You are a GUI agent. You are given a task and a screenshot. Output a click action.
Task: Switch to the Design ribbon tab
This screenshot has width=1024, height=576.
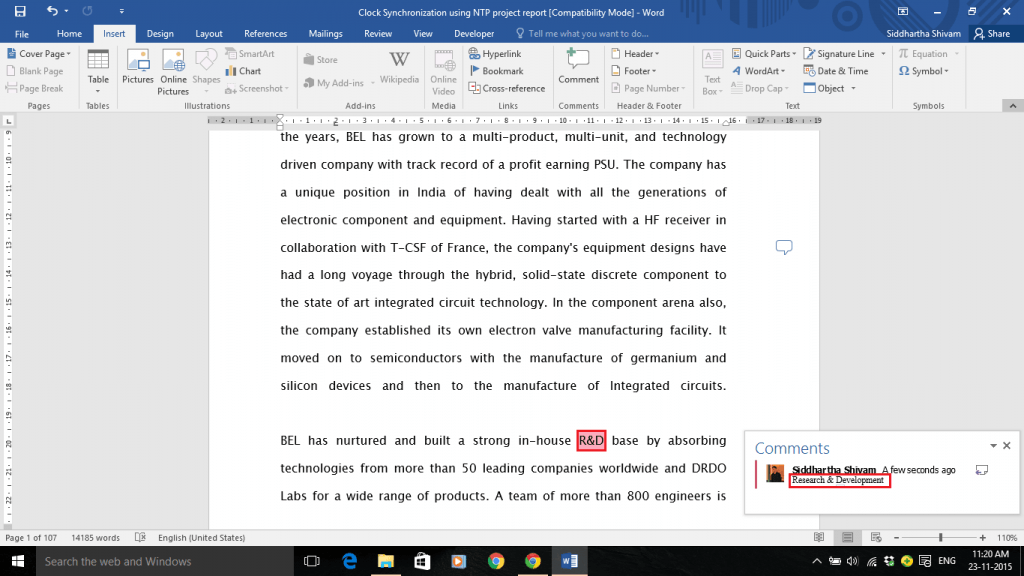click(x=159, y=32)
